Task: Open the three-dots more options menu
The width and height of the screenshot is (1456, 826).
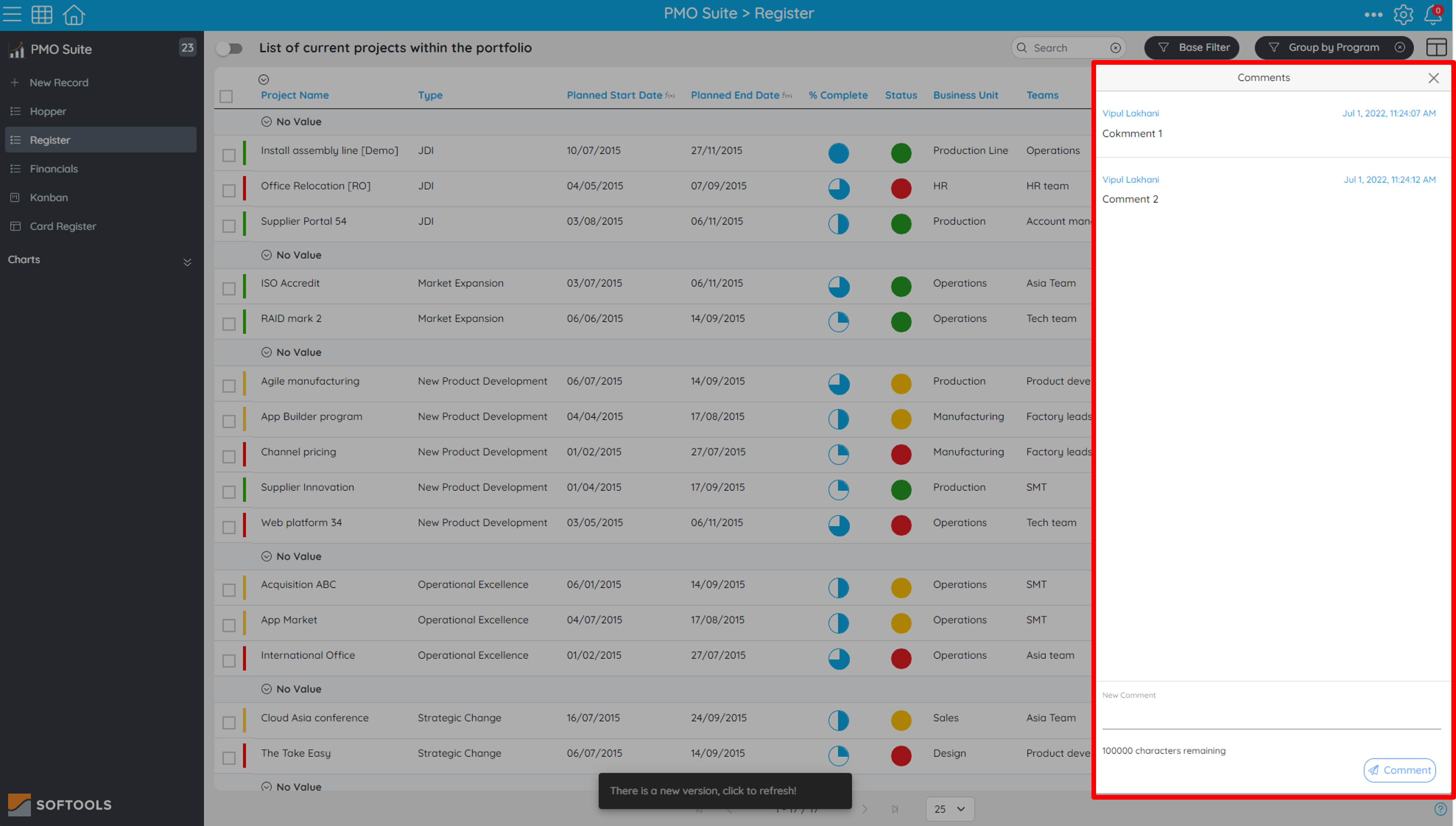Action: pyautogui.click(x=1373, y=15)
